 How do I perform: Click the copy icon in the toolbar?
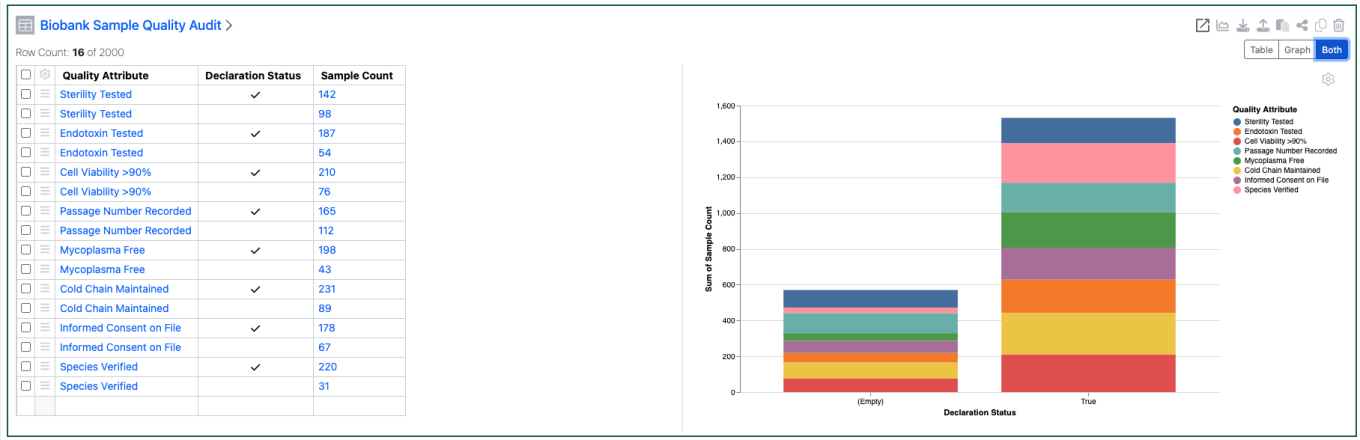click(1321, 26)
